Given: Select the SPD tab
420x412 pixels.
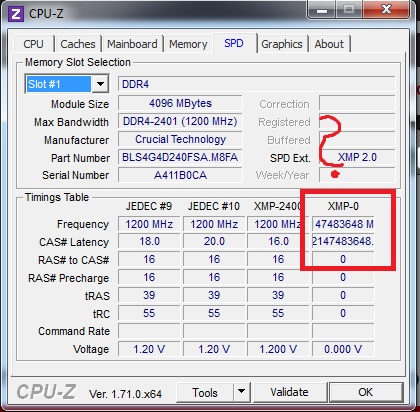Looking at the screenshot, I should click(234, 43).
